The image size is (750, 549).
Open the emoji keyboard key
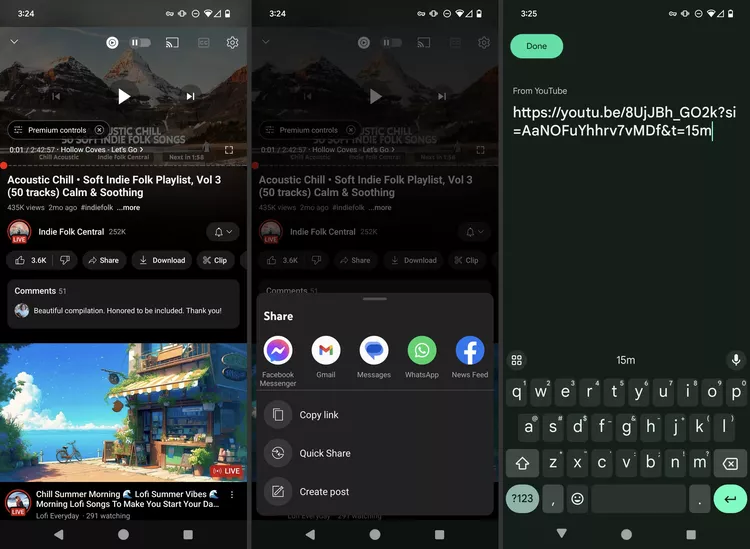tap(577, 498)
